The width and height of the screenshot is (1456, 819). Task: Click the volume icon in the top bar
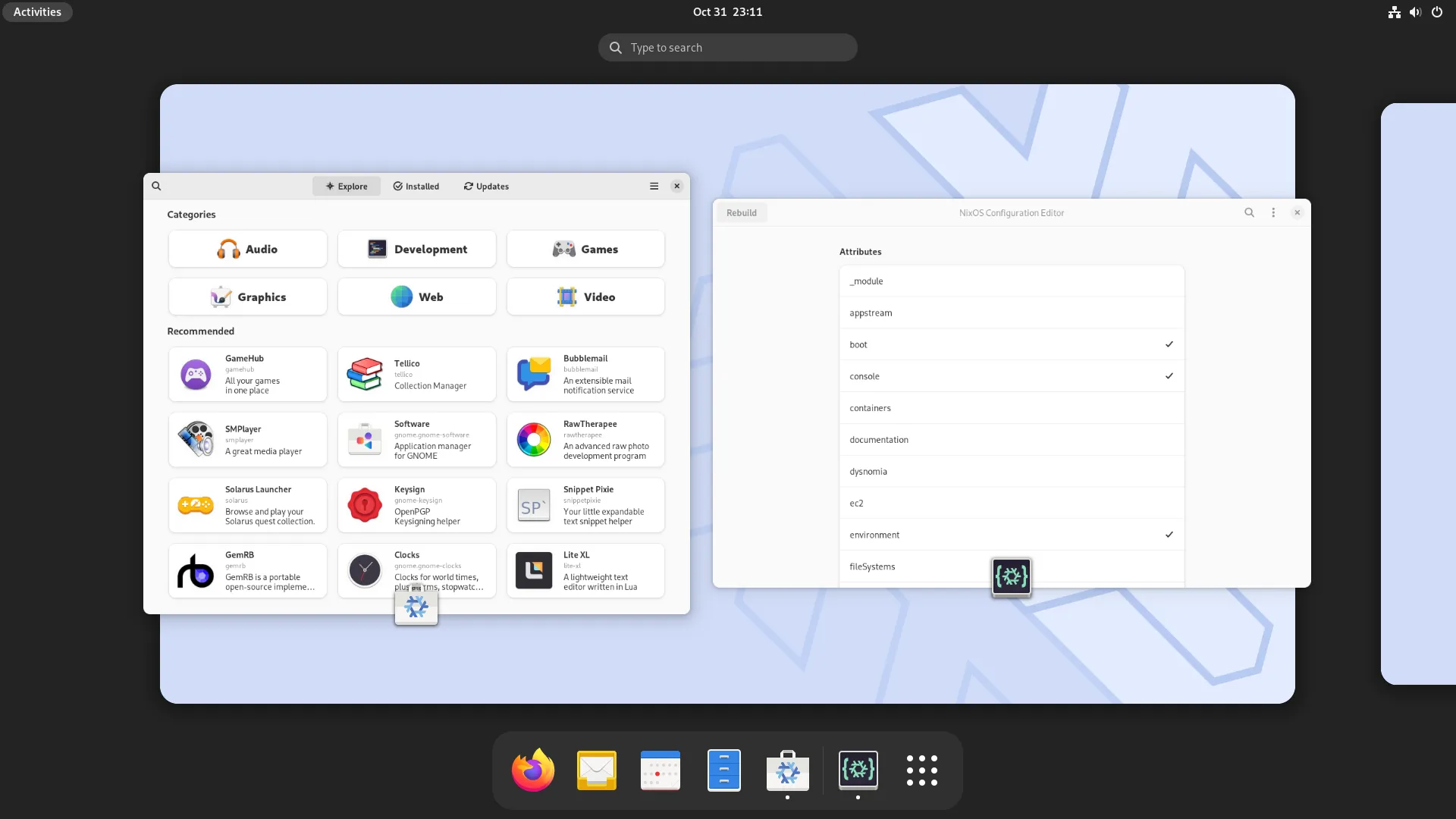tap(1415, 11)
